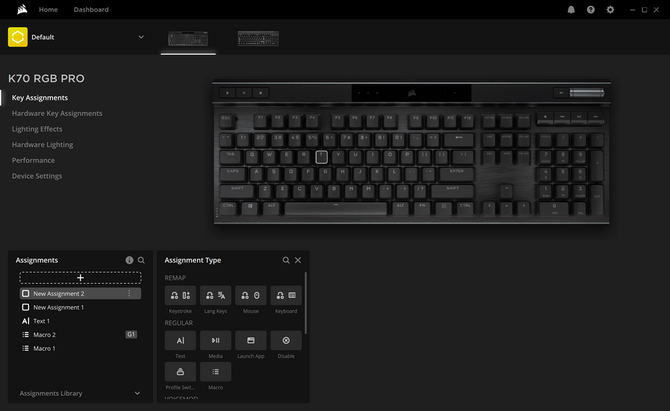Select New Assignment 2 in list

pyautogui.click(x=80, y=294)
